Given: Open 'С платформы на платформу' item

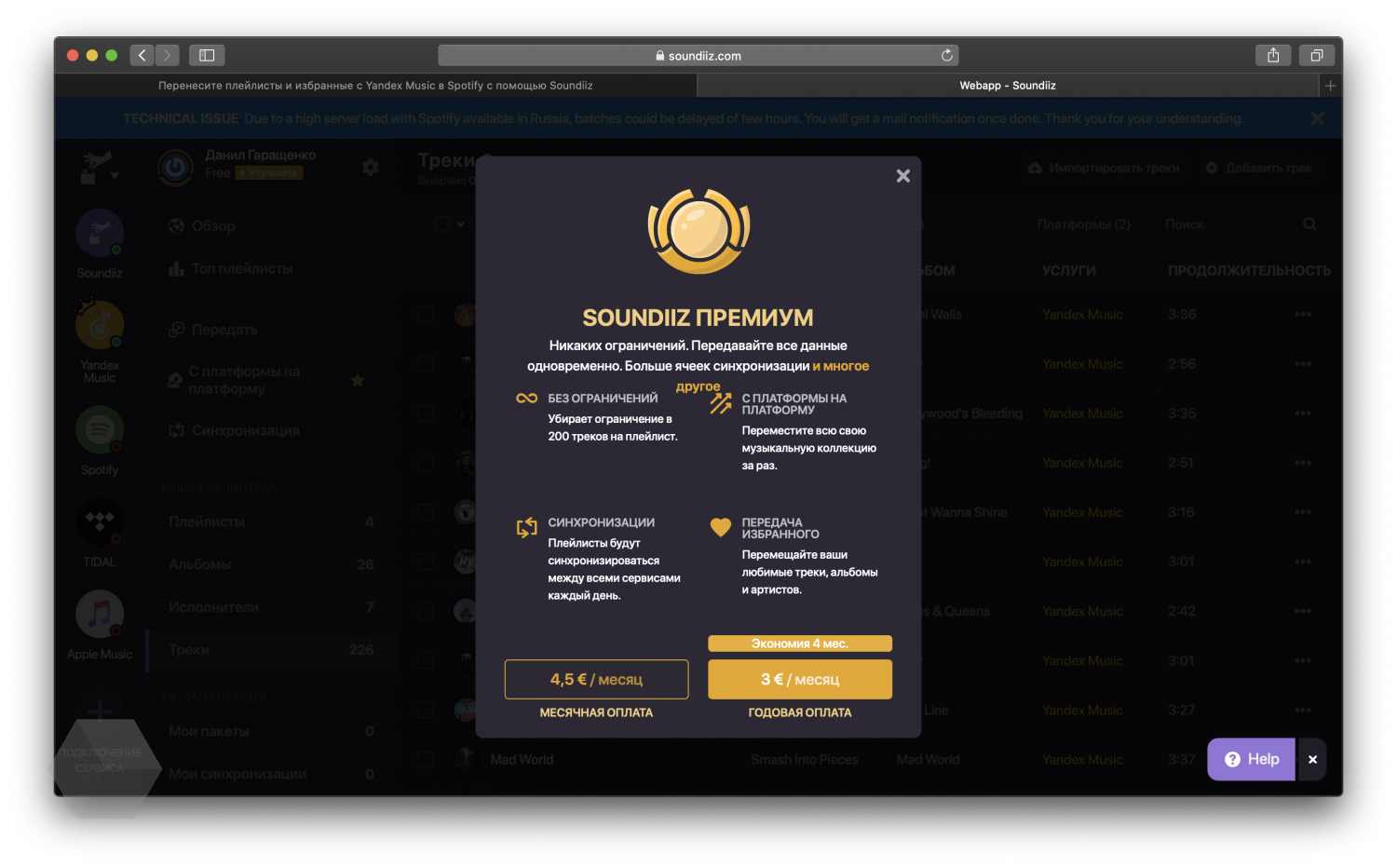Looking at the screenshot, I should pyautogui.click(x=265, y=380).
